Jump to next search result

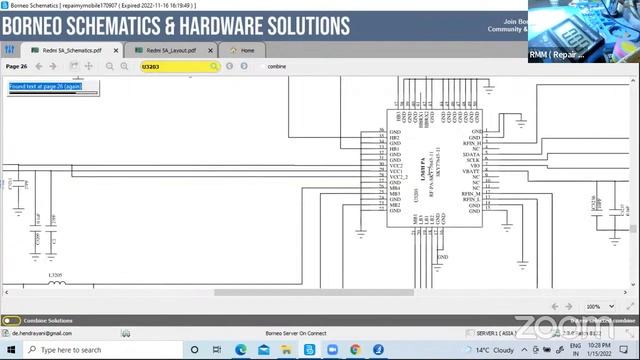(244, 66)
